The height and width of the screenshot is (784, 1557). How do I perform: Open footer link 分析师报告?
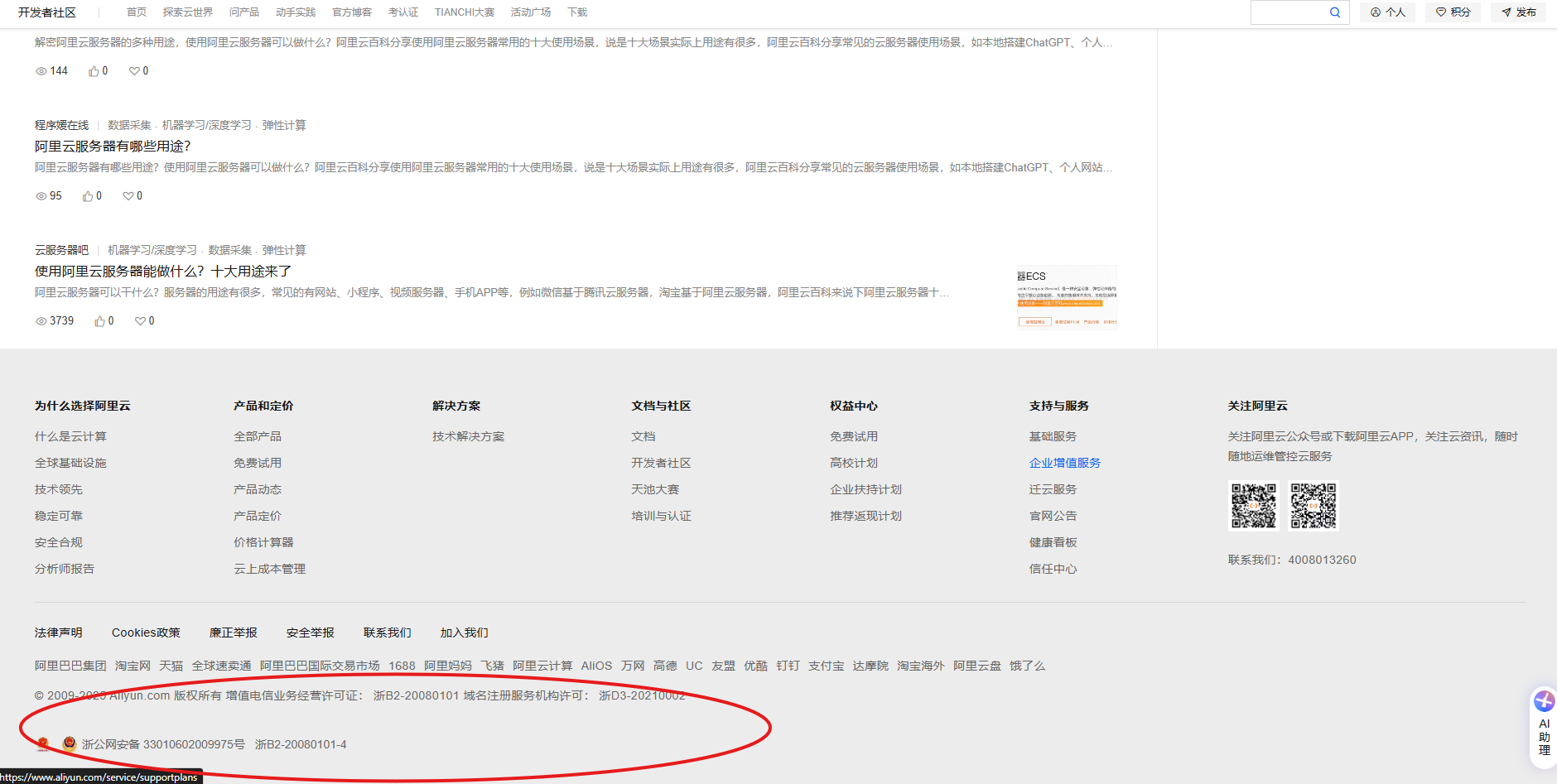click(65, 569)
